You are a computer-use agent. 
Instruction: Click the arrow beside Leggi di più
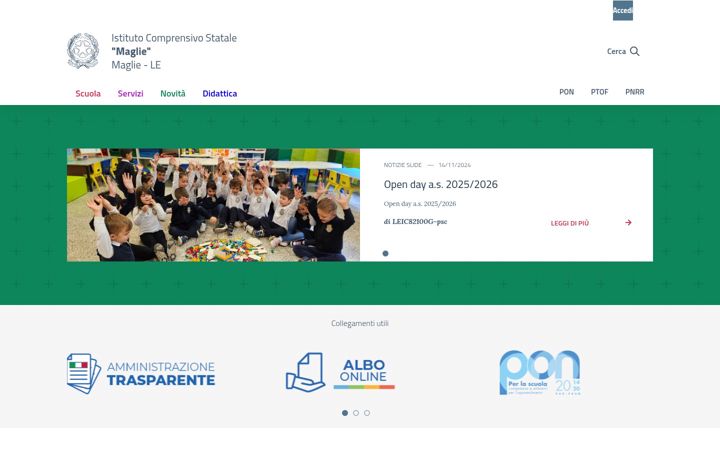pyautogui.click(x=628, y=223)
